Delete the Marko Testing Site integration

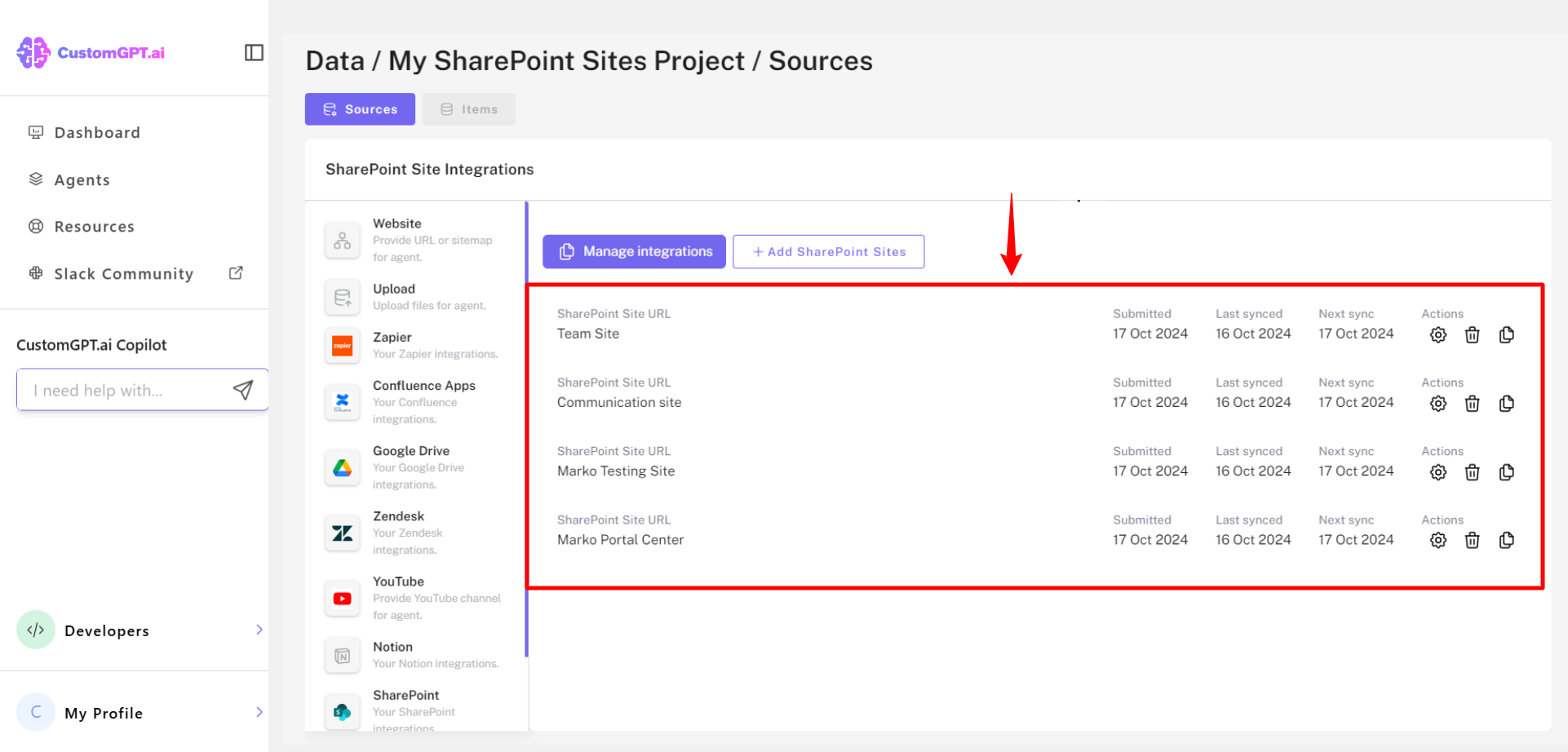1472,471
